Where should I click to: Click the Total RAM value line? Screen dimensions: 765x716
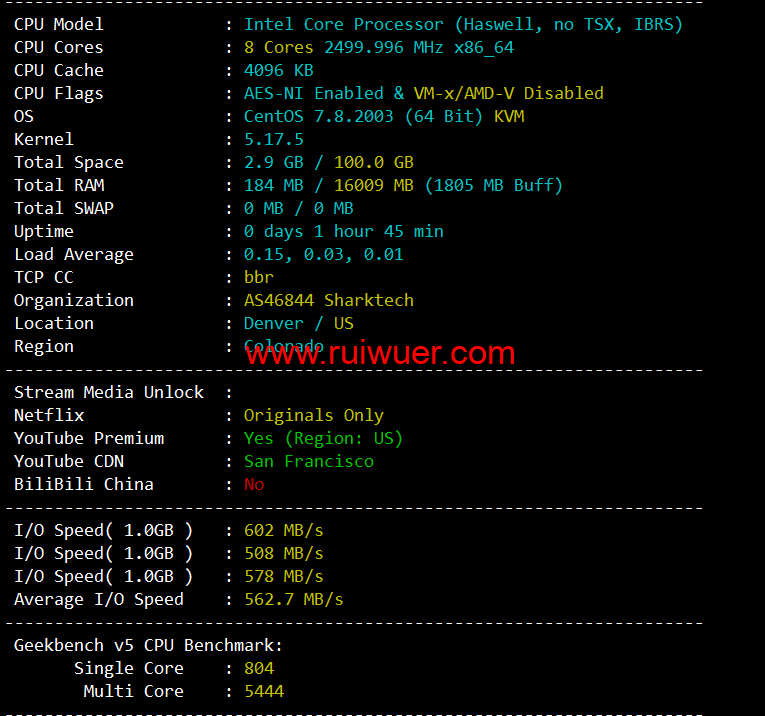tap(403, 185)
